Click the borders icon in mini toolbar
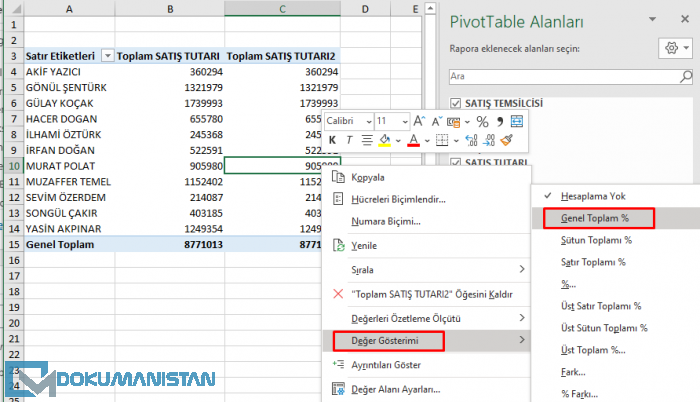The height and width of the screenshot is (402, 700). click(x=442, y=140)
